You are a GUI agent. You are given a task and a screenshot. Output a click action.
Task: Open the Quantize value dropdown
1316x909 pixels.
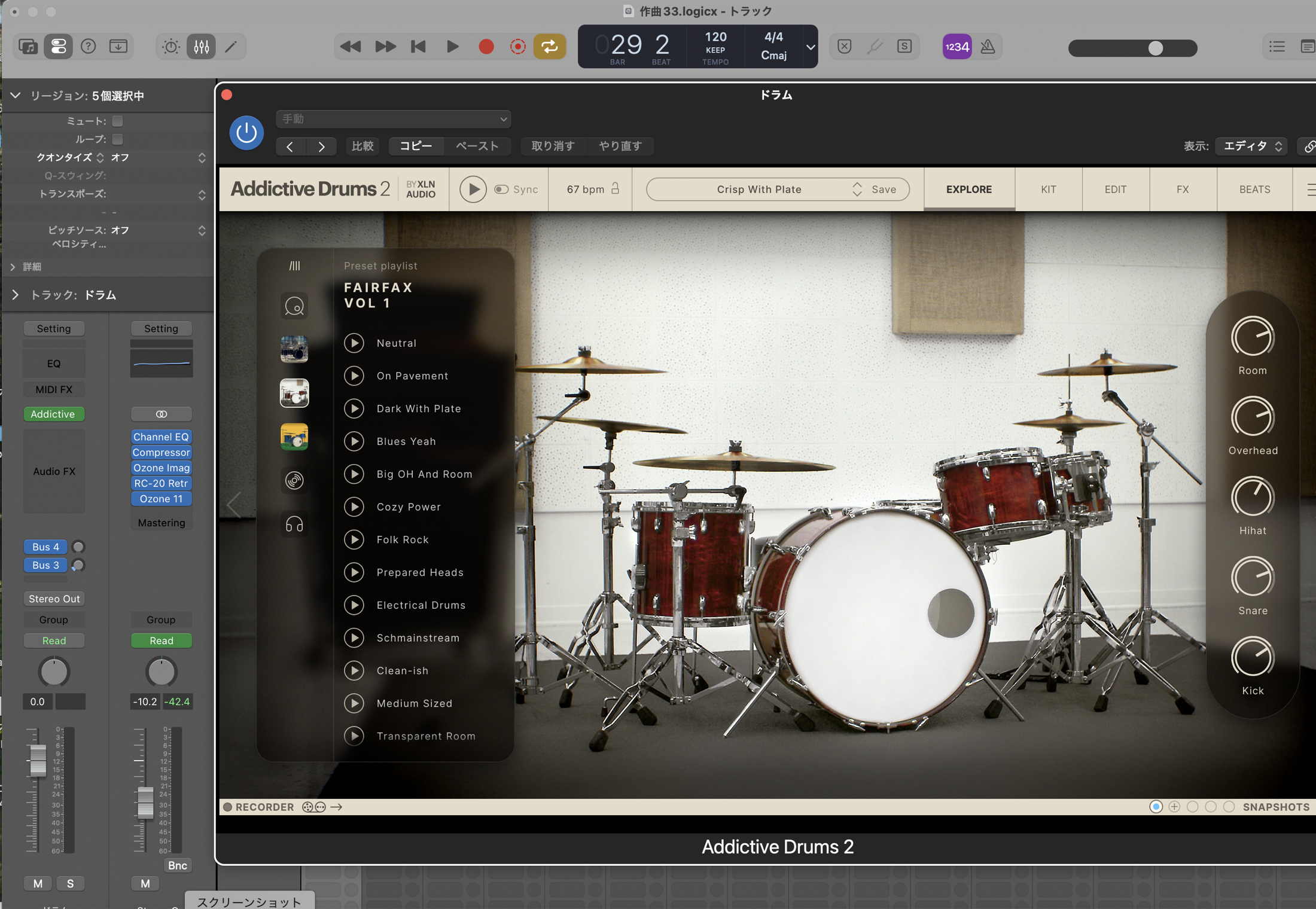(x=202, y=157)
